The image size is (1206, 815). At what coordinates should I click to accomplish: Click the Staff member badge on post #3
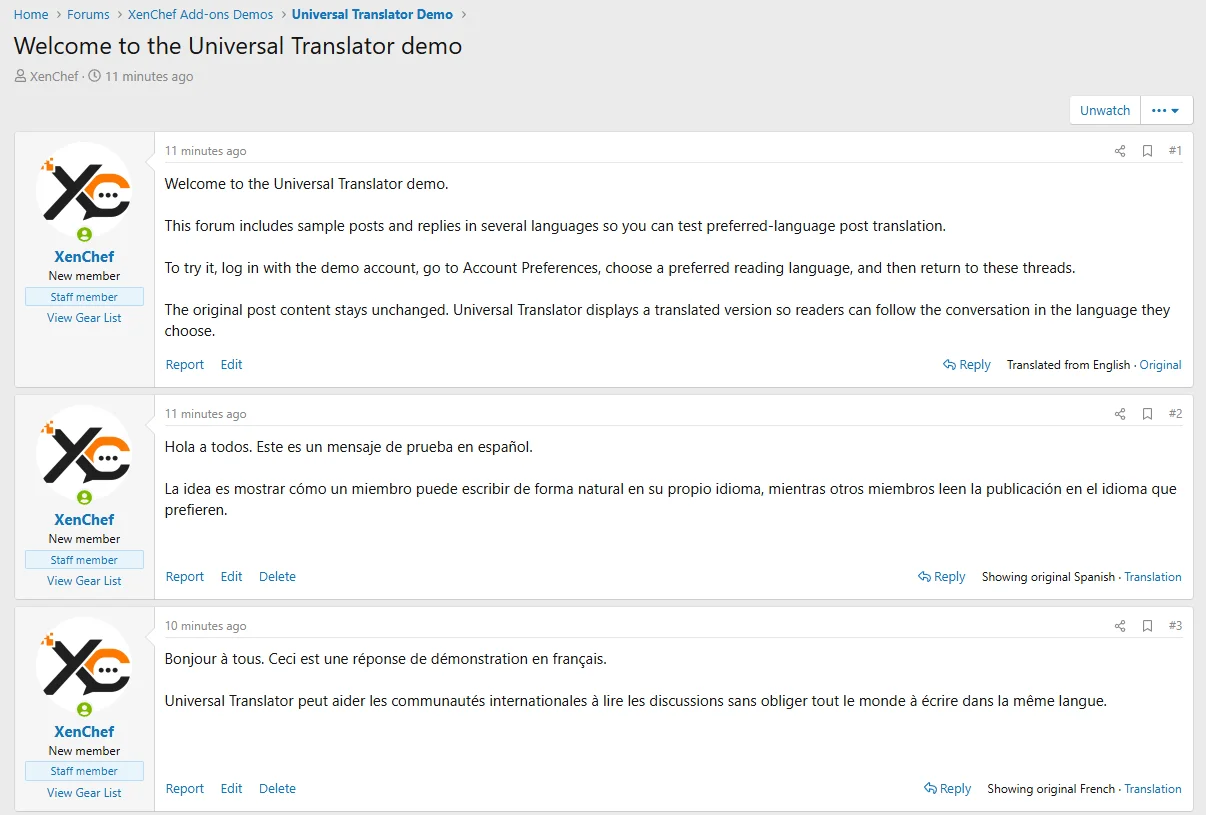tap(84, 771)
